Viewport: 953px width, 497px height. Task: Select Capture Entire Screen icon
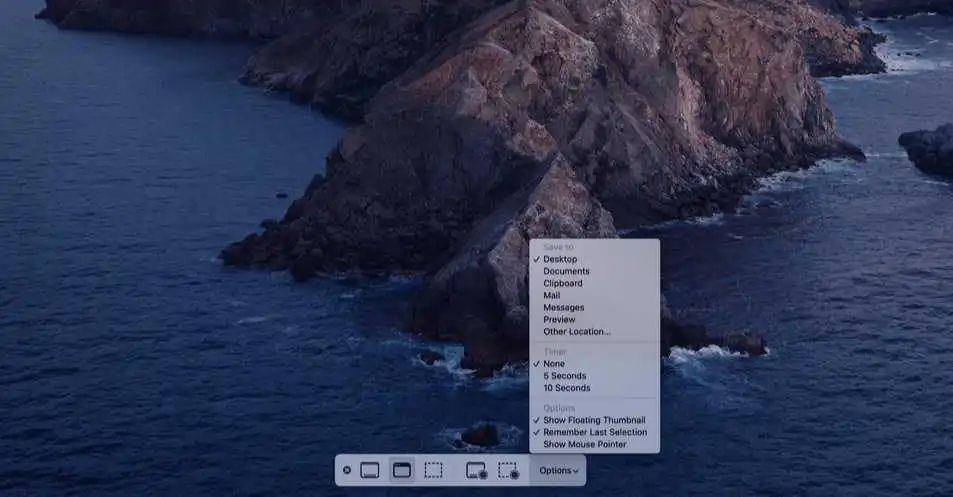click(x=370, y=470)
